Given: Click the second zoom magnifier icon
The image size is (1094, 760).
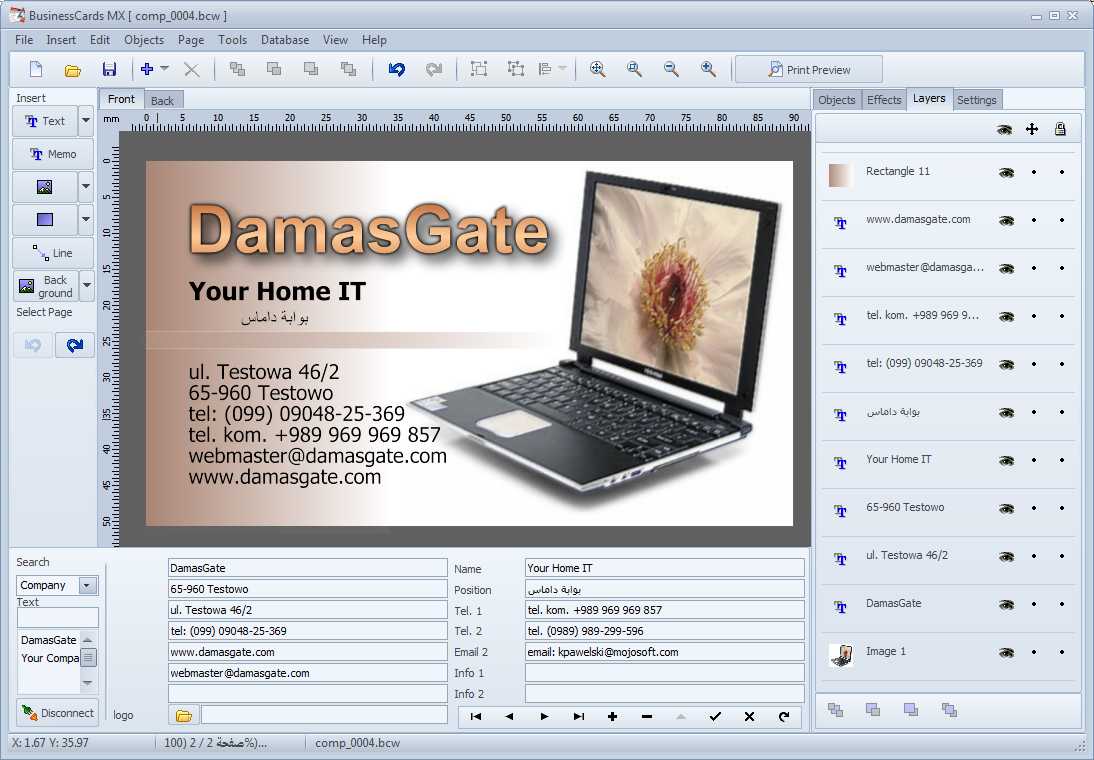Looking at the screenshot, I should coord(634,68).
